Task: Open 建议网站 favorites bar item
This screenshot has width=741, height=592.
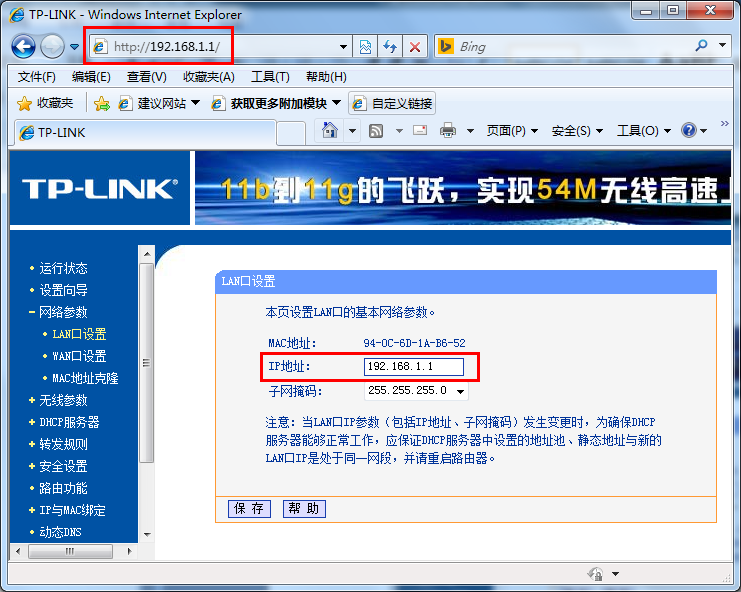Action: (x=159, y=103)
